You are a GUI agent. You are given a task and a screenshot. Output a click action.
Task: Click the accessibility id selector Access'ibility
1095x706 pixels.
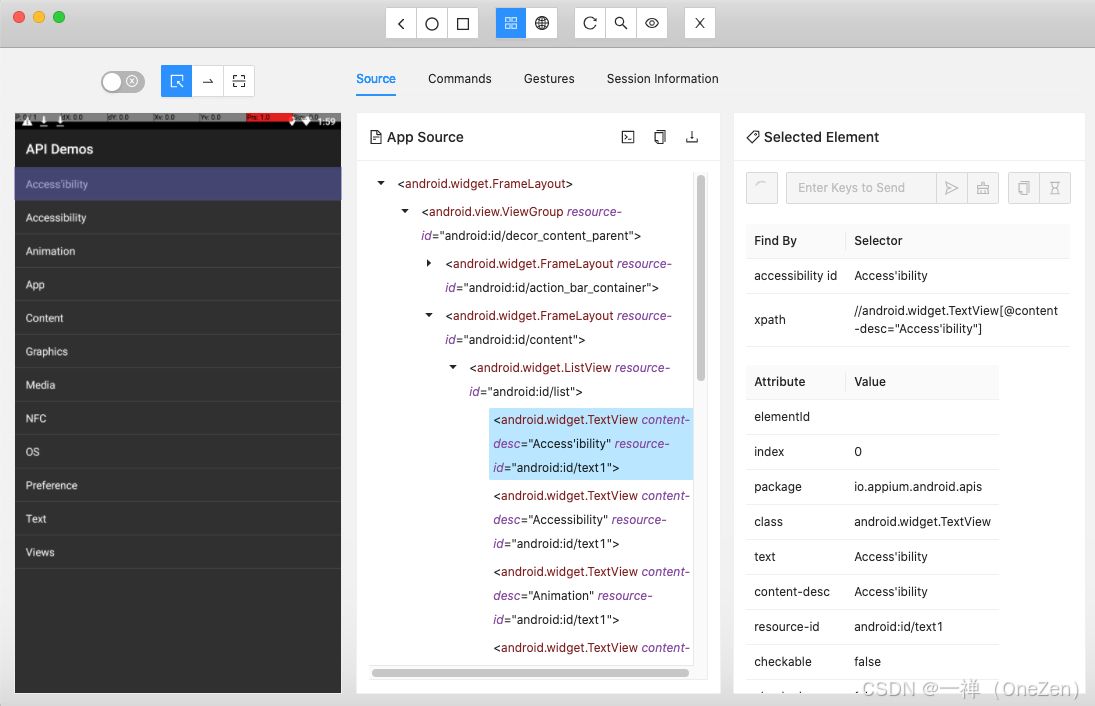click(890, 276)
